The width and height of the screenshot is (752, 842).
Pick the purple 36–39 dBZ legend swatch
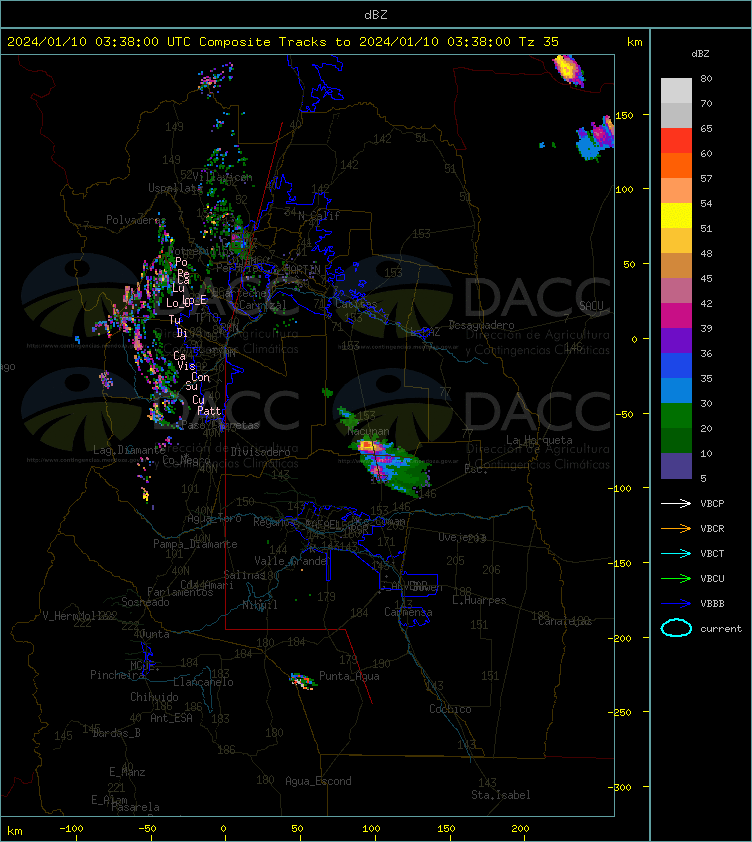point(676,340)
